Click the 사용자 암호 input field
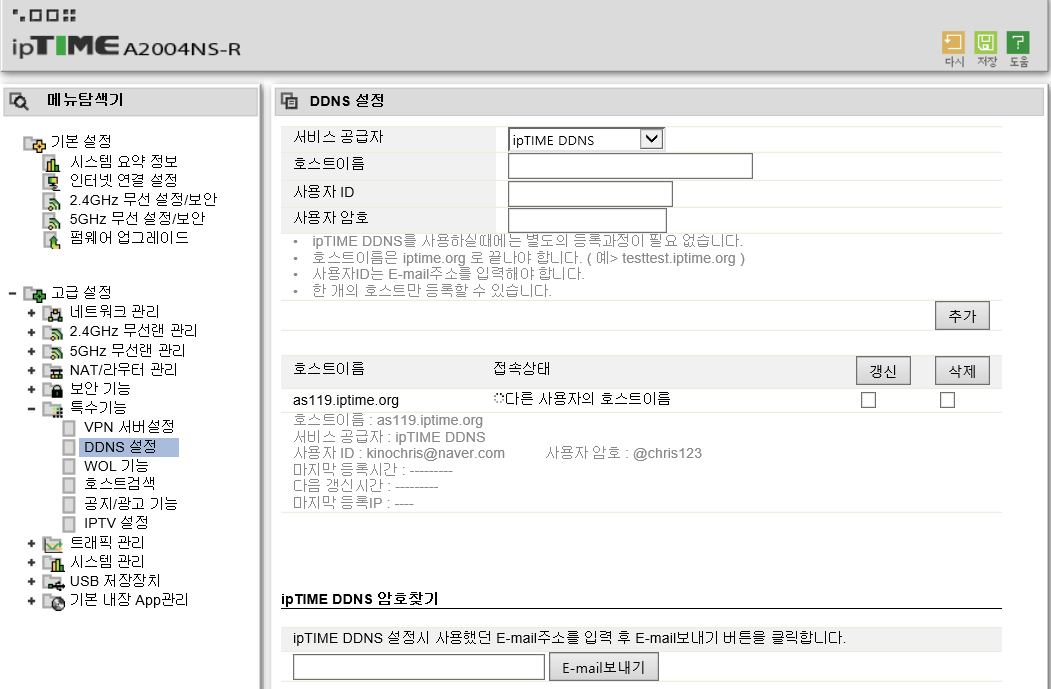The height and width of the screenshot is (689, 1051). [x=587, y=221]
